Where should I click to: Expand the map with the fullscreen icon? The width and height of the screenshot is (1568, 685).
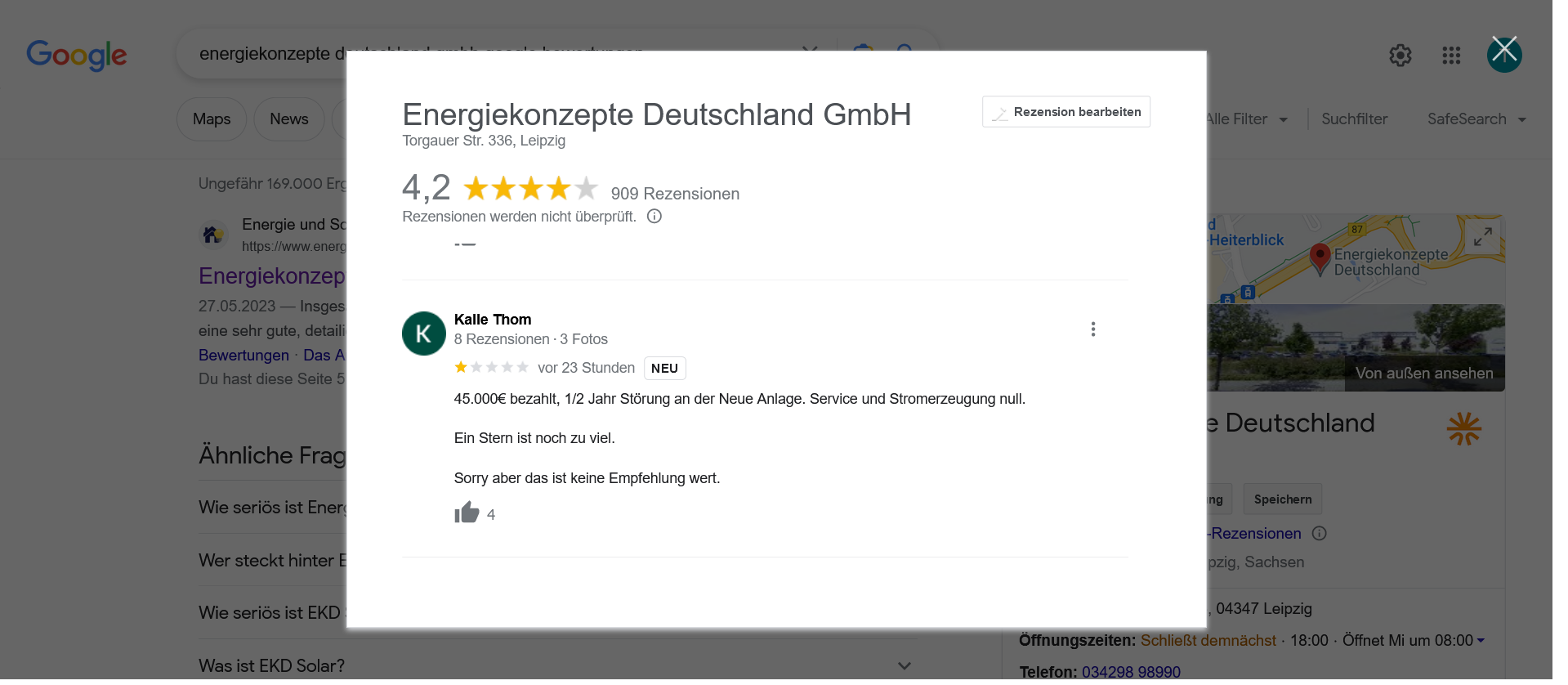pyautogui.click(x=1482, y=236)
